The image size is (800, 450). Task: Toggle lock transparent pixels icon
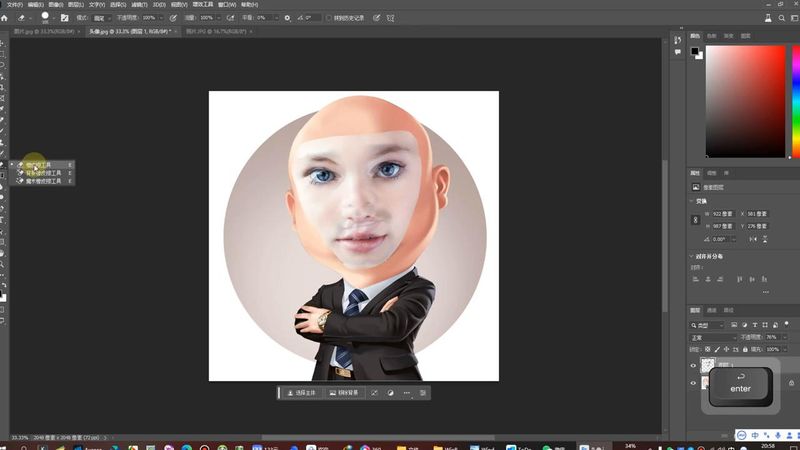pos(708,350)
